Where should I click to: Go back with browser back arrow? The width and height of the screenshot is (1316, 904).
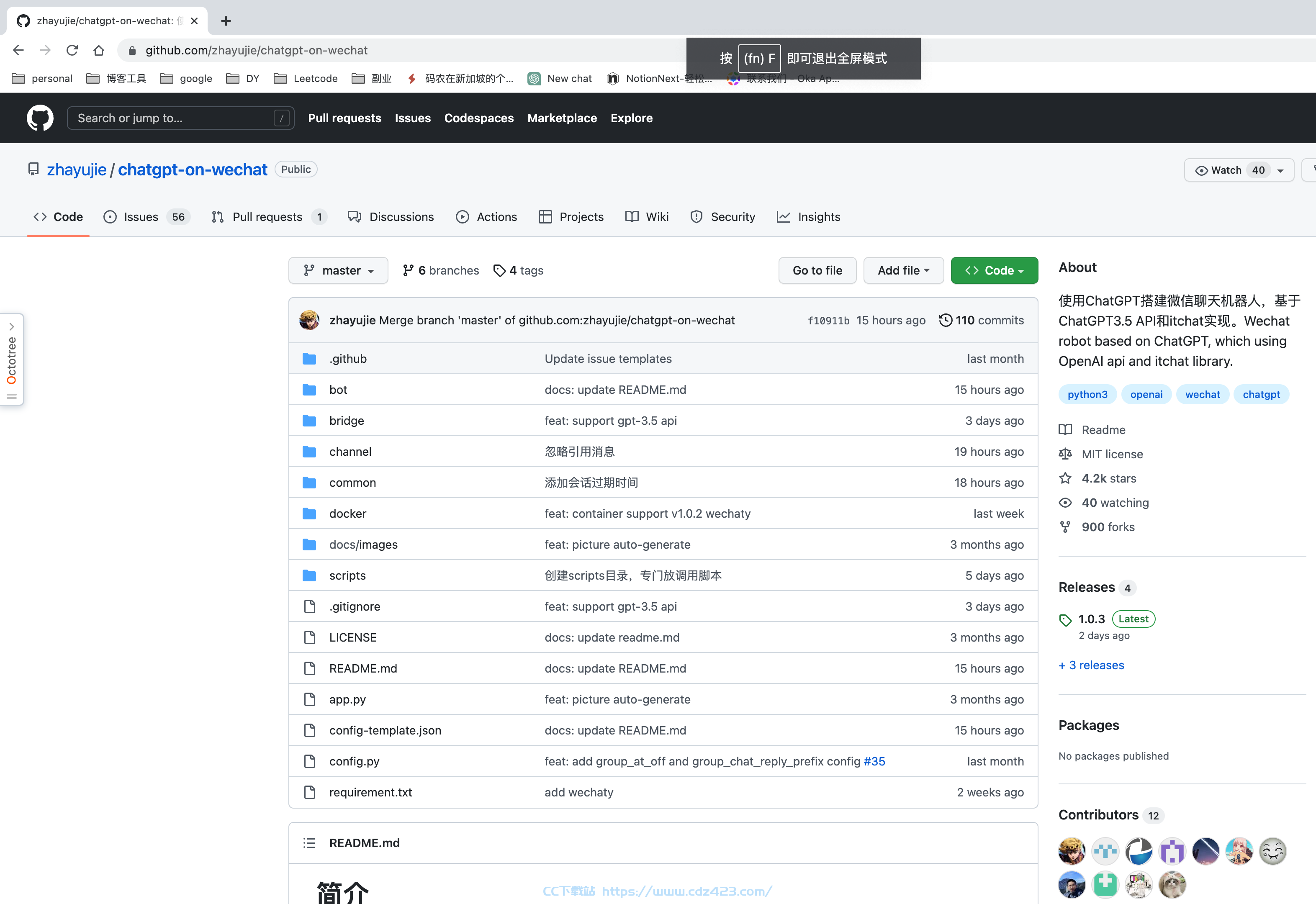(18, 50)
